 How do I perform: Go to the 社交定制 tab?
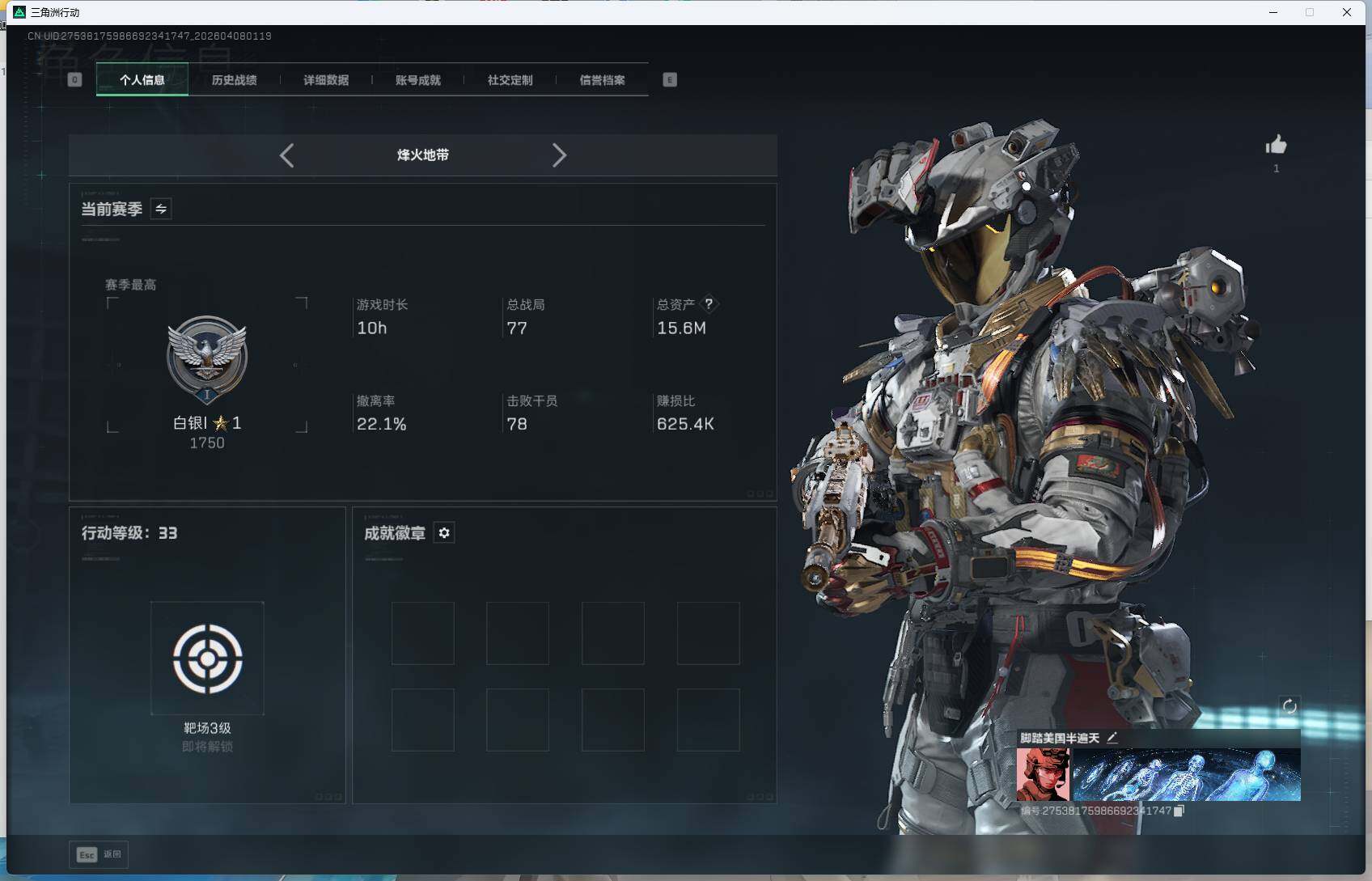pos(510,80)
